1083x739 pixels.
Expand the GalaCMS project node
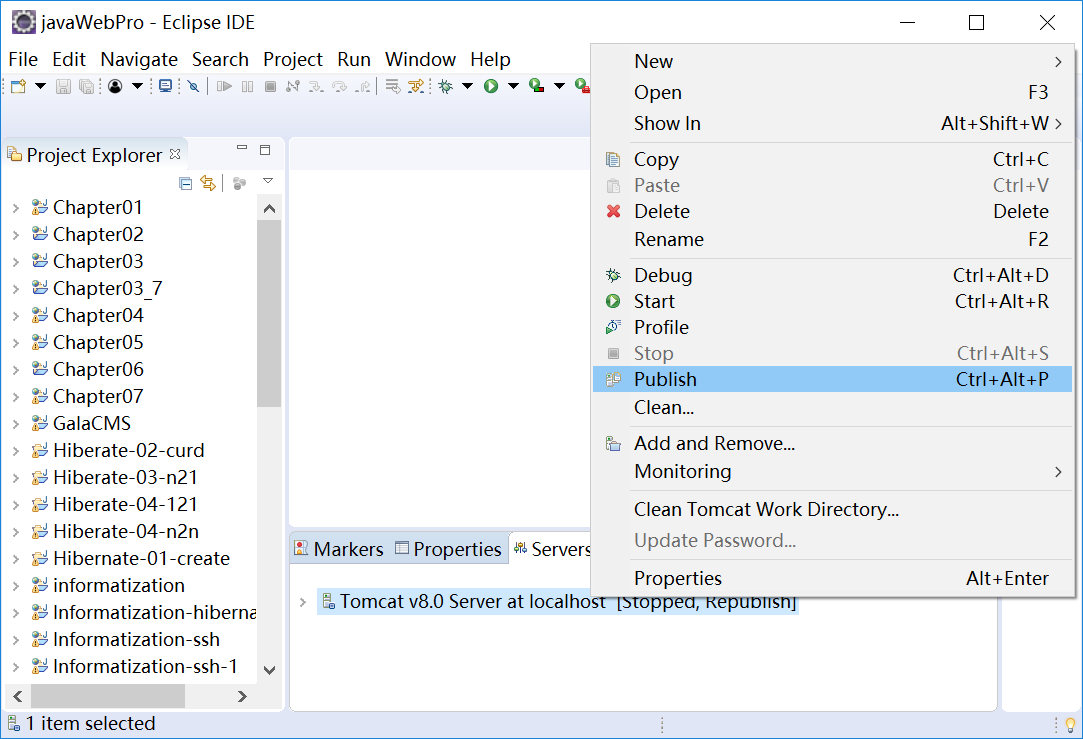16,423
